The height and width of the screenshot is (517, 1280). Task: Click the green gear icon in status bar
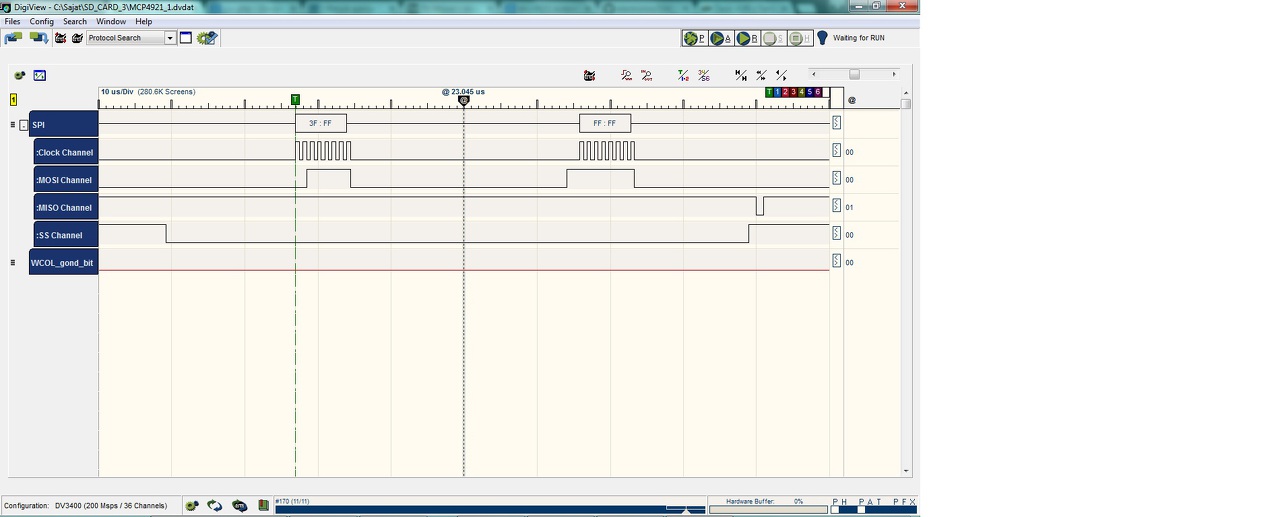tap(192, 506)
